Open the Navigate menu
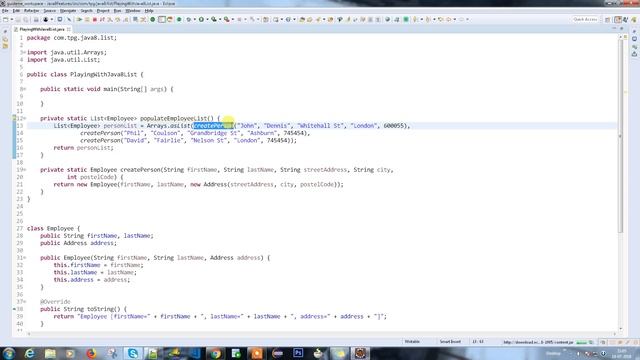Image resolution: width=640 pixels, height=360 pixels. point(68,11)
